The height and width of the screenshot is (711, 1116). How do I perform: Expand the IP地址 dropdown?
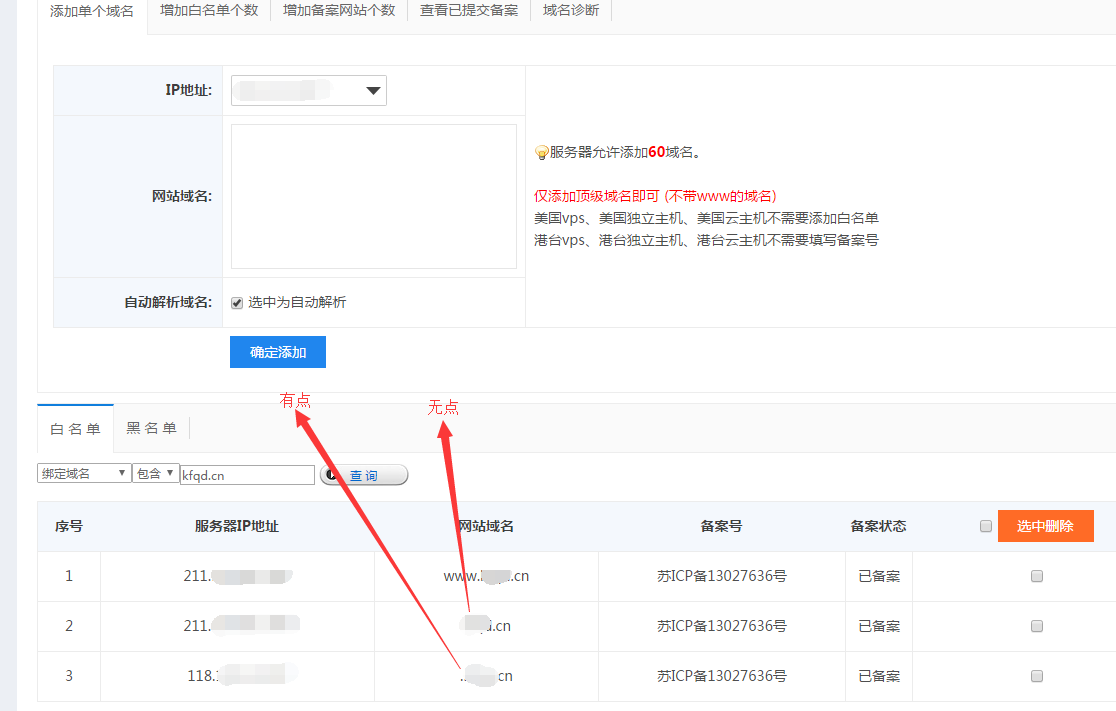pos(308,91)
